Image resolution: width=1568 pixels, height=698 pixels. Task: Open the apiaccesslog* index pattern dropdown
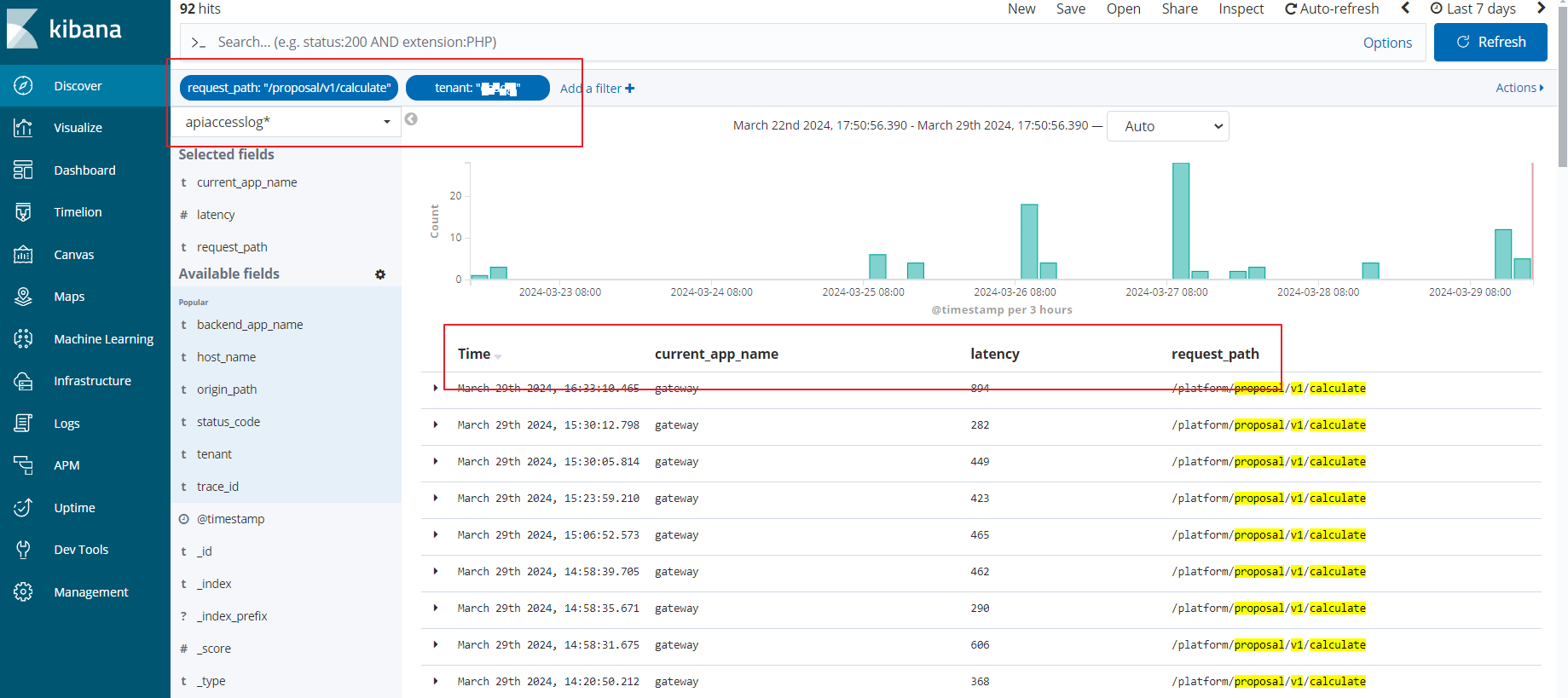click(286, 122)
